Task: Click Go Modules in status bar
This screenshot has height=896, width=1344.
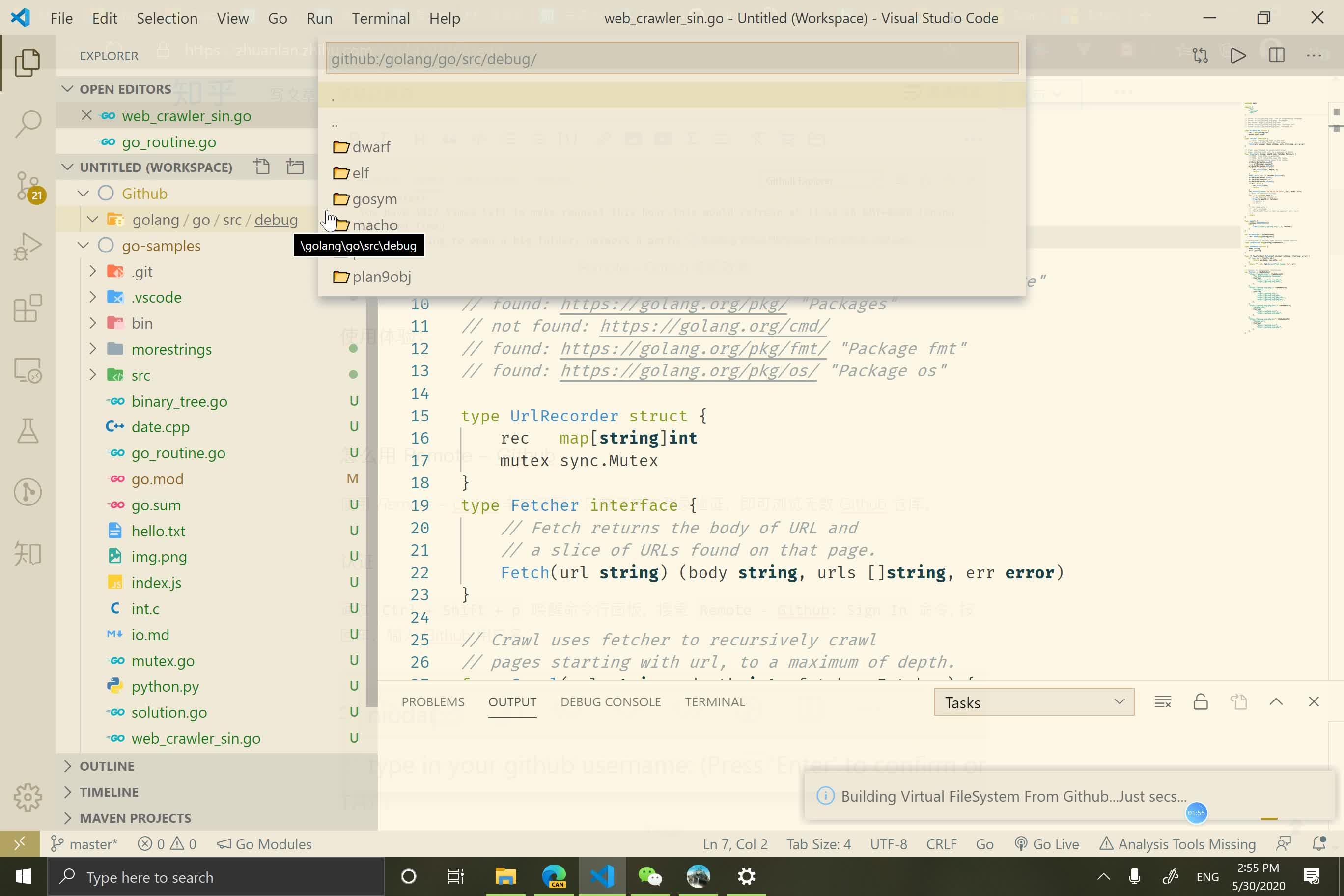Action: pos(265,844)
